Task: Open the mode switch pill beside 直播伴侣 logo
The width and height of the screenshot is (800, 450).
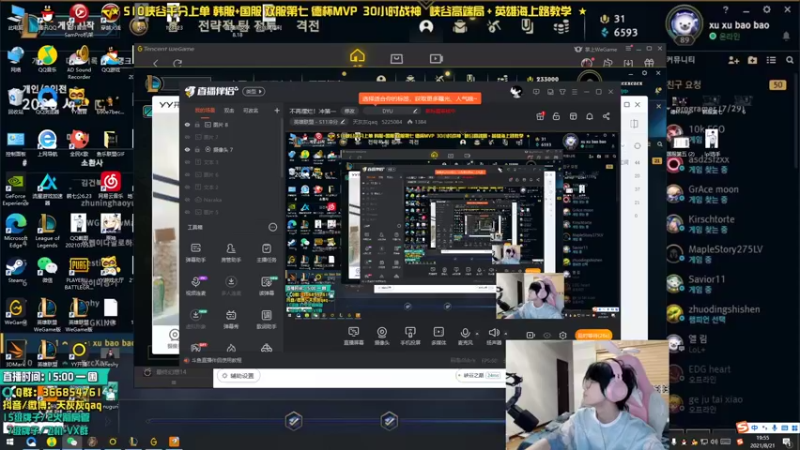Action: coord(254,91)
